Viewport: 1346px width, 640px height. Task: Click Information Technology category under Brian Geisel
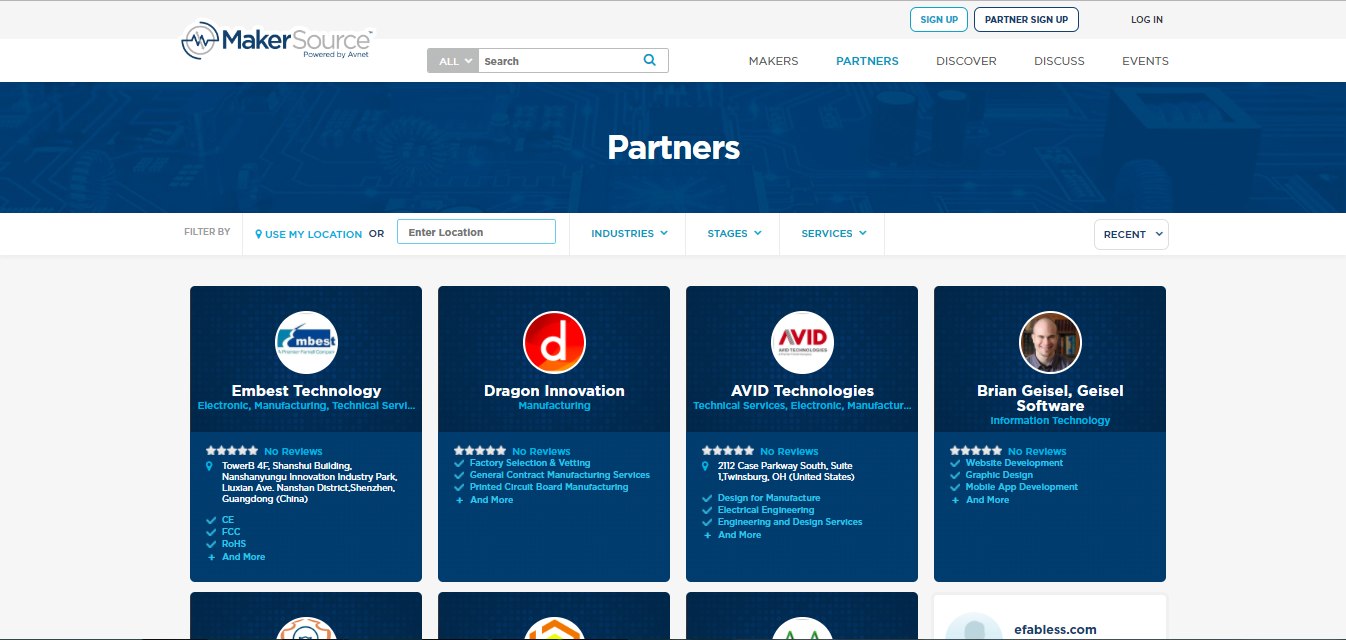(x=1050, y=421)
